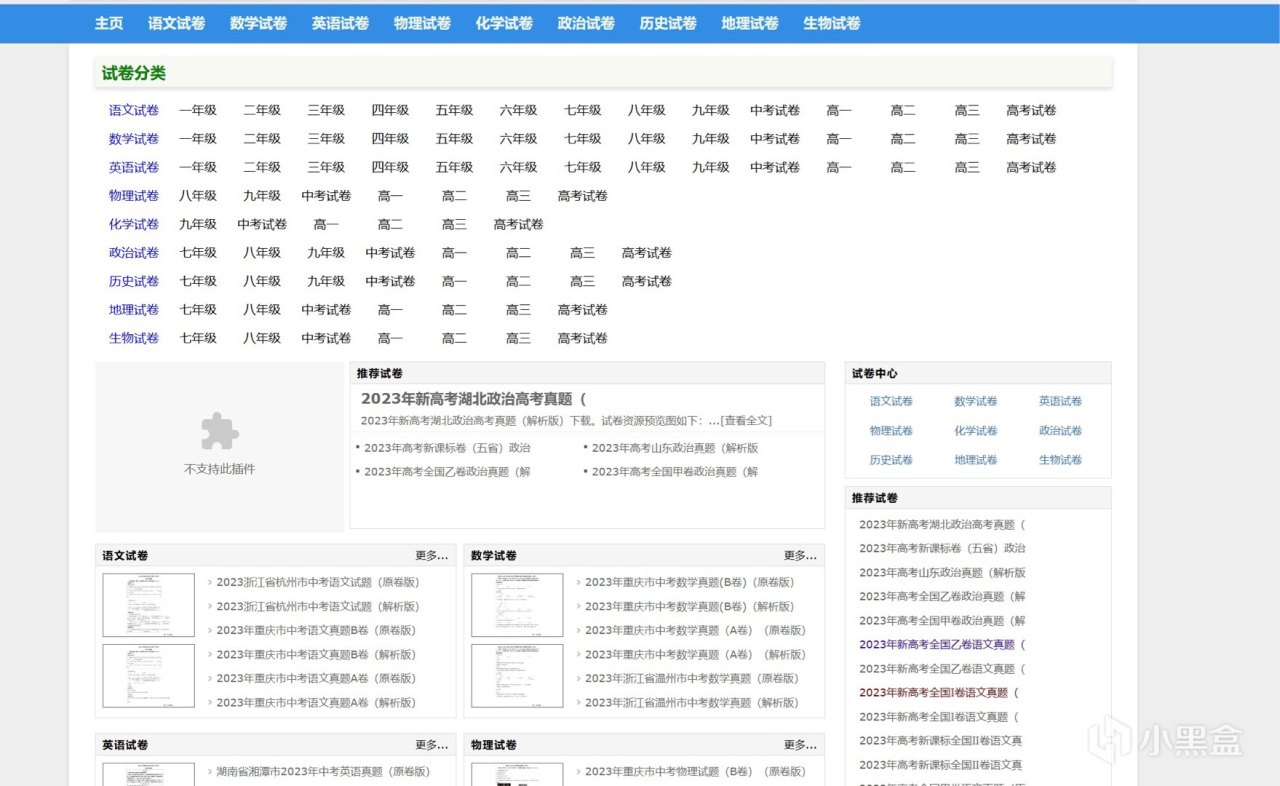1280x786 pixels.
Task: Click 七年级 in the 历史试卷 category row
Action: pos(198,281)
